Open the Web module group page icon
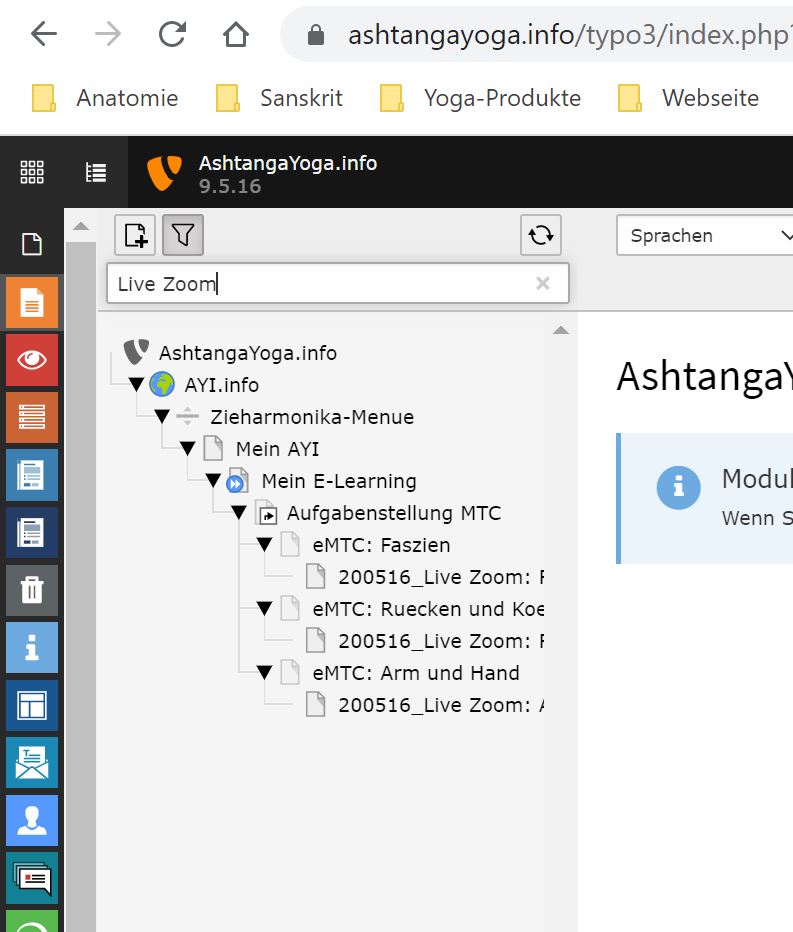 click(32, 244)
